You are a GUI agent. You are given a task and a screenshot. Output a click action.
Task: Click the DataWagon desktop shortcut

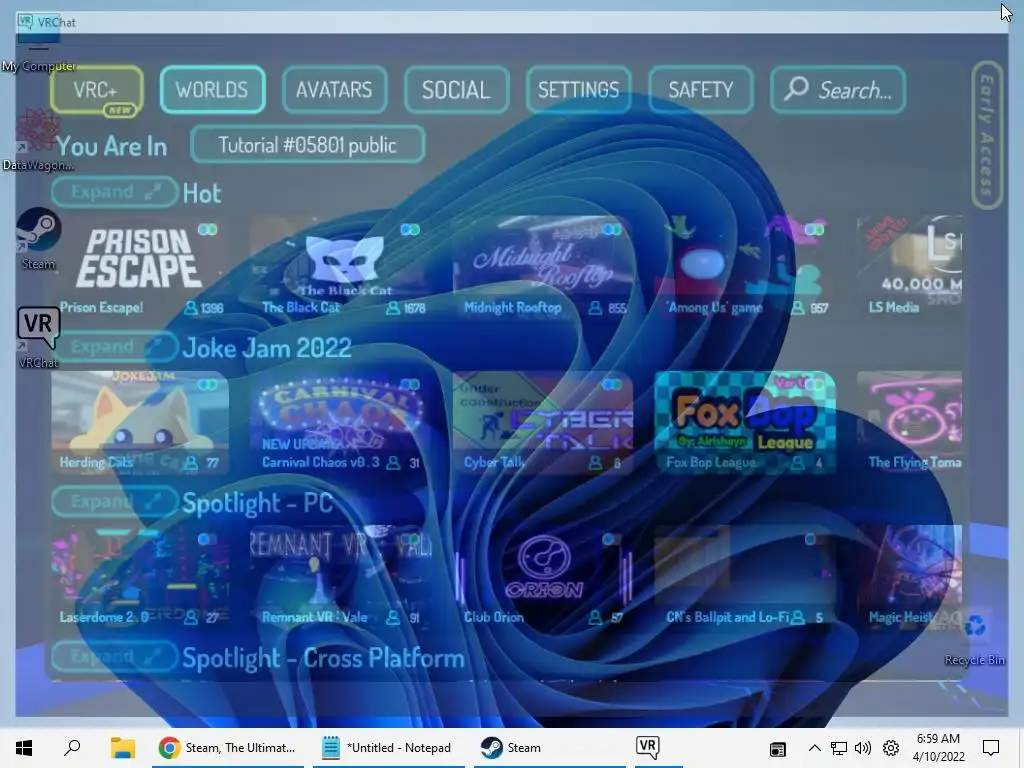(39, 138)
